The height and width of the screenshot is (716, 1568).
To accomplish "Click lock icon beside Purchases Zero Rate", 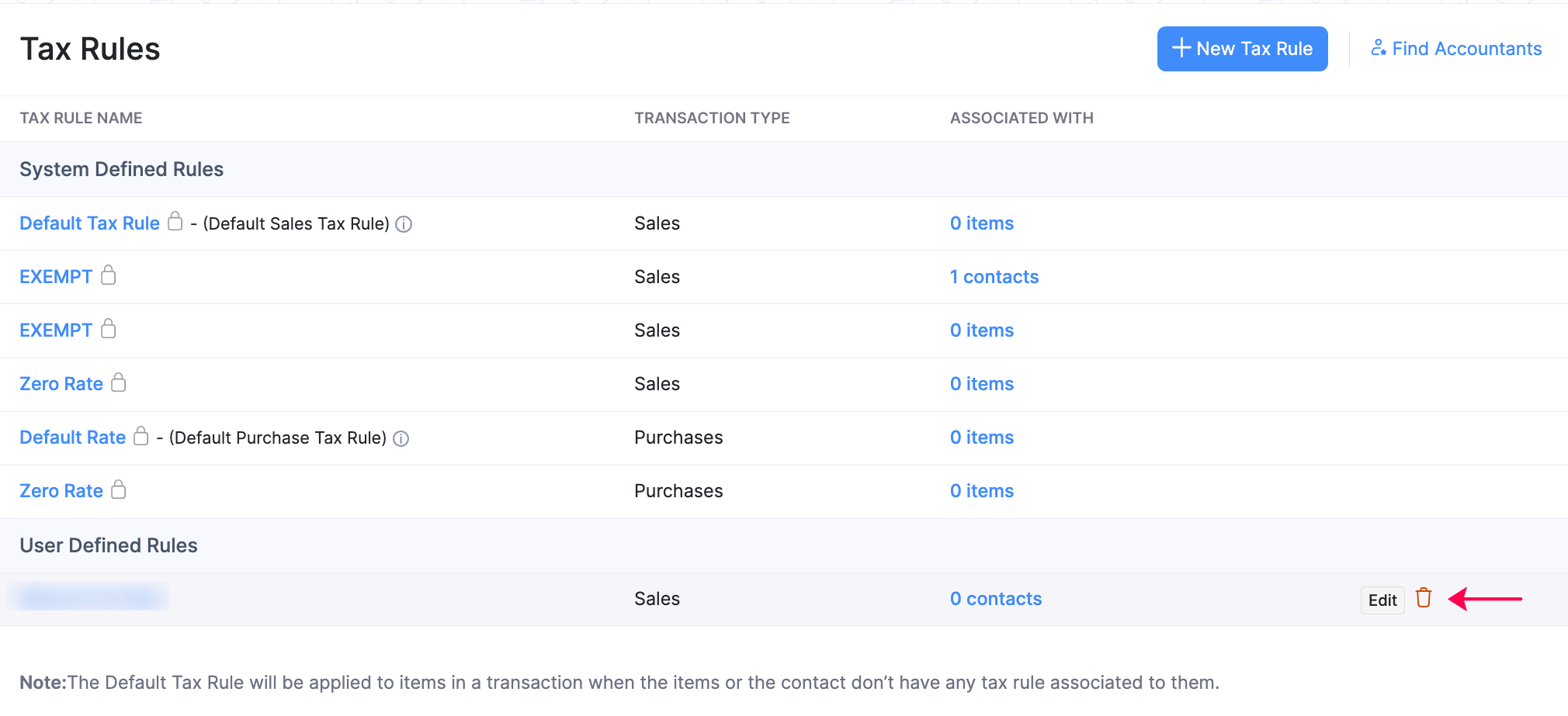I will 119,489.
